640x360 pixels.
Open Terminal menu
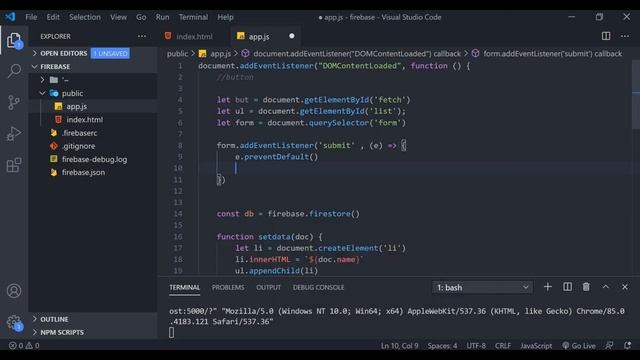193,17
